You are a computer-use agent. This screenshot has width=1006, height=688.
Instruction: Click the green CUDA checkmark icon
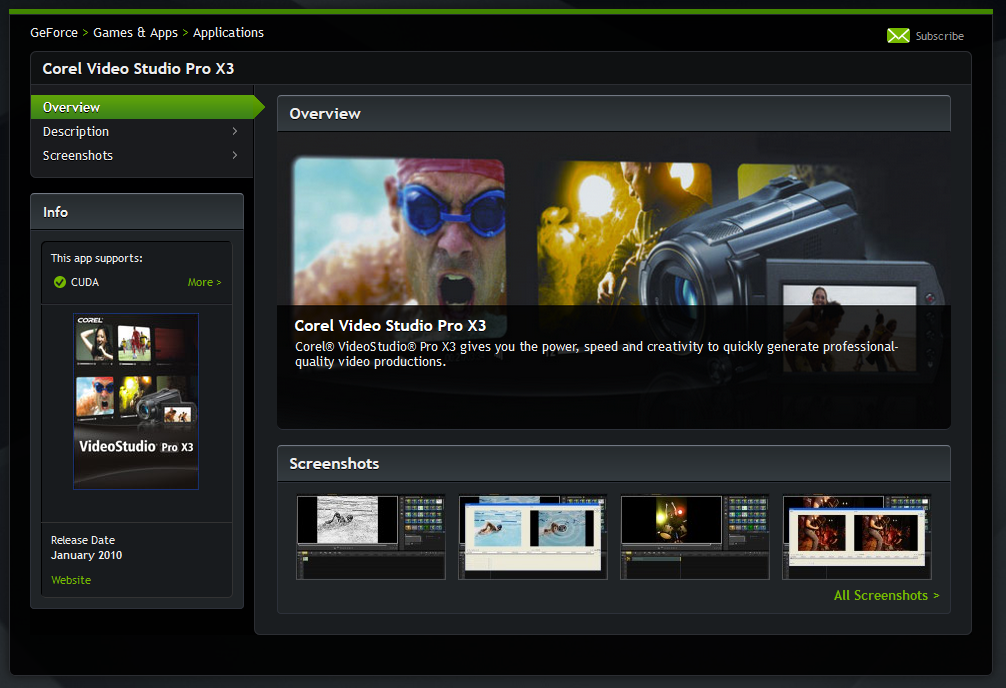coord(60,282)
